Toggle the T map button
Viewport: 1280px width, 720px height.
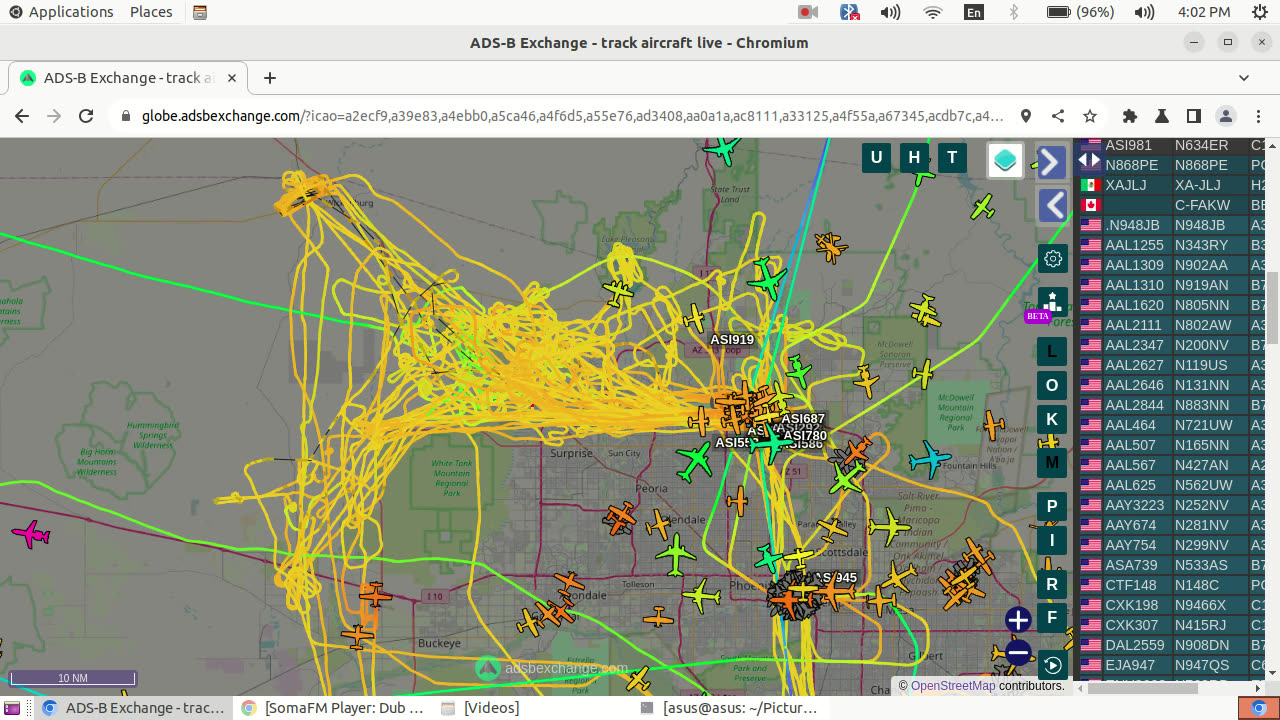pos(952,157)
